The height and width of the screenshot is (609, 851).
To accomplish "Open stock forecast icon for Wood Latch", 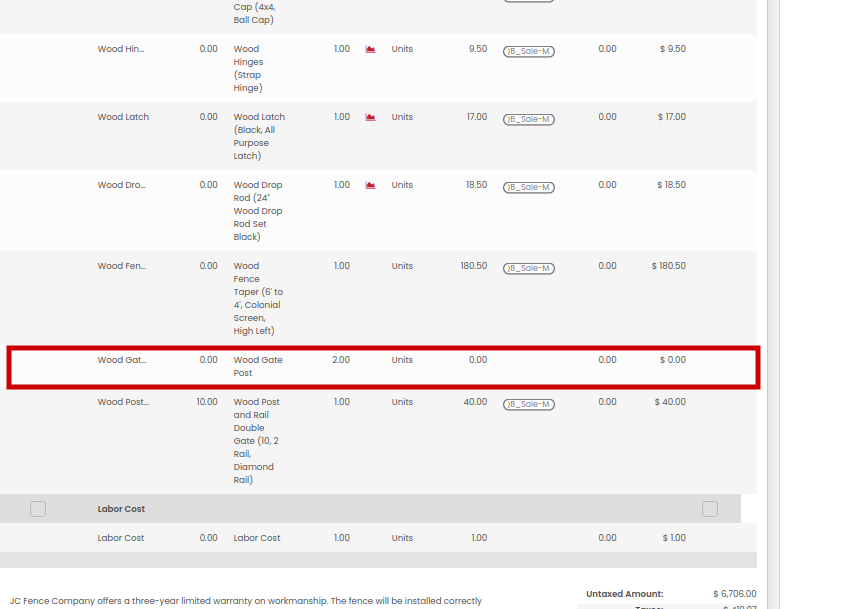I will (370, 117).
